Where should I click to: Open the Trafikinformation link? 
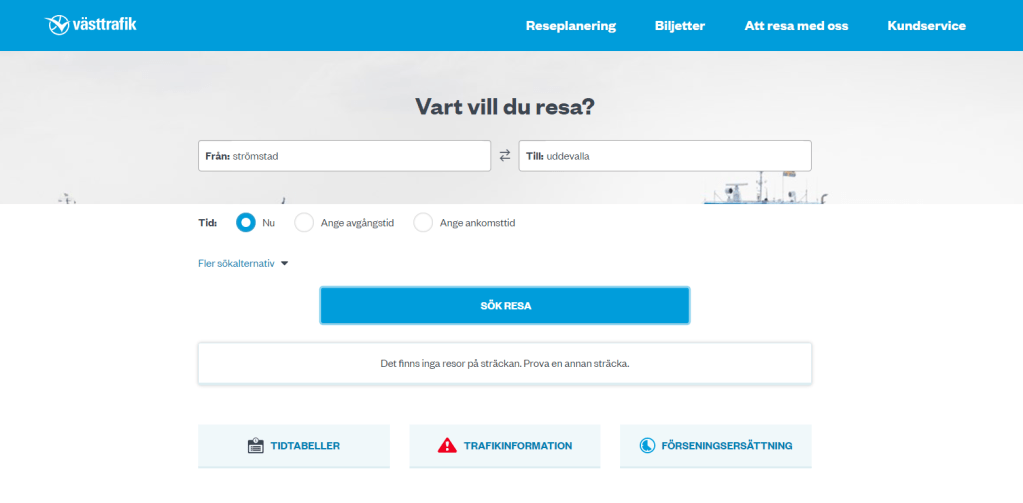517,446
